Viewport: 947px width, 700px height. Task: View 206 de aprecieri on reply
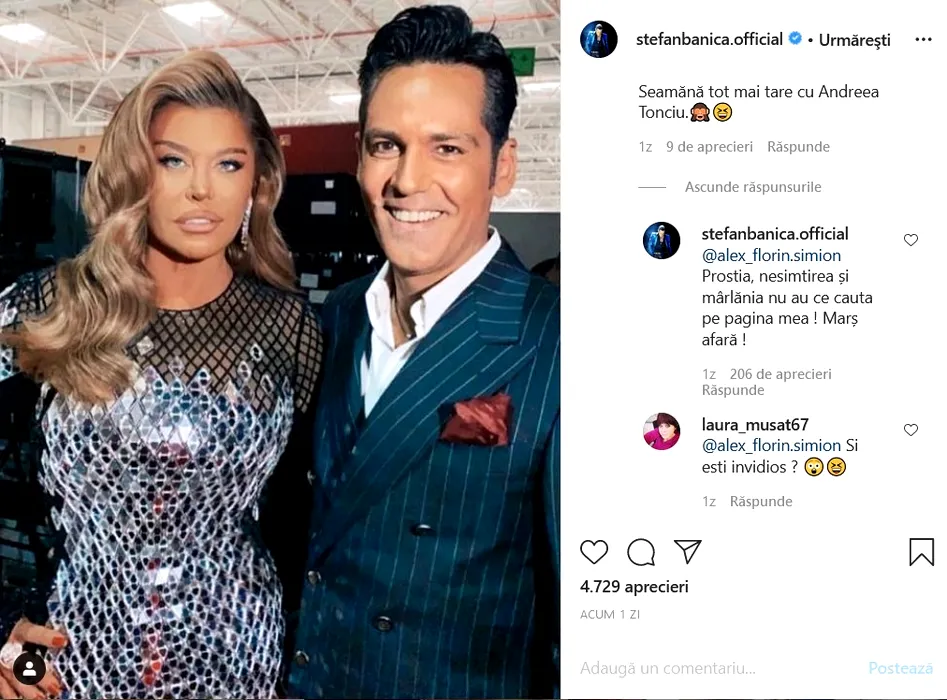[x=780, y=374]
